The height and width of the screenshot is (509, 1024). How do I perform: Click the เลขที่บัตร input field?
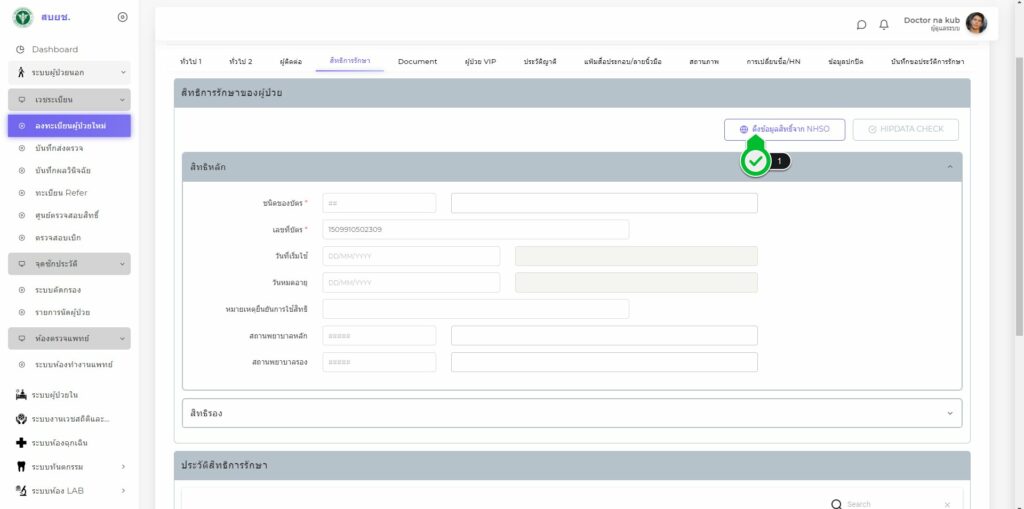coord(475,230)
